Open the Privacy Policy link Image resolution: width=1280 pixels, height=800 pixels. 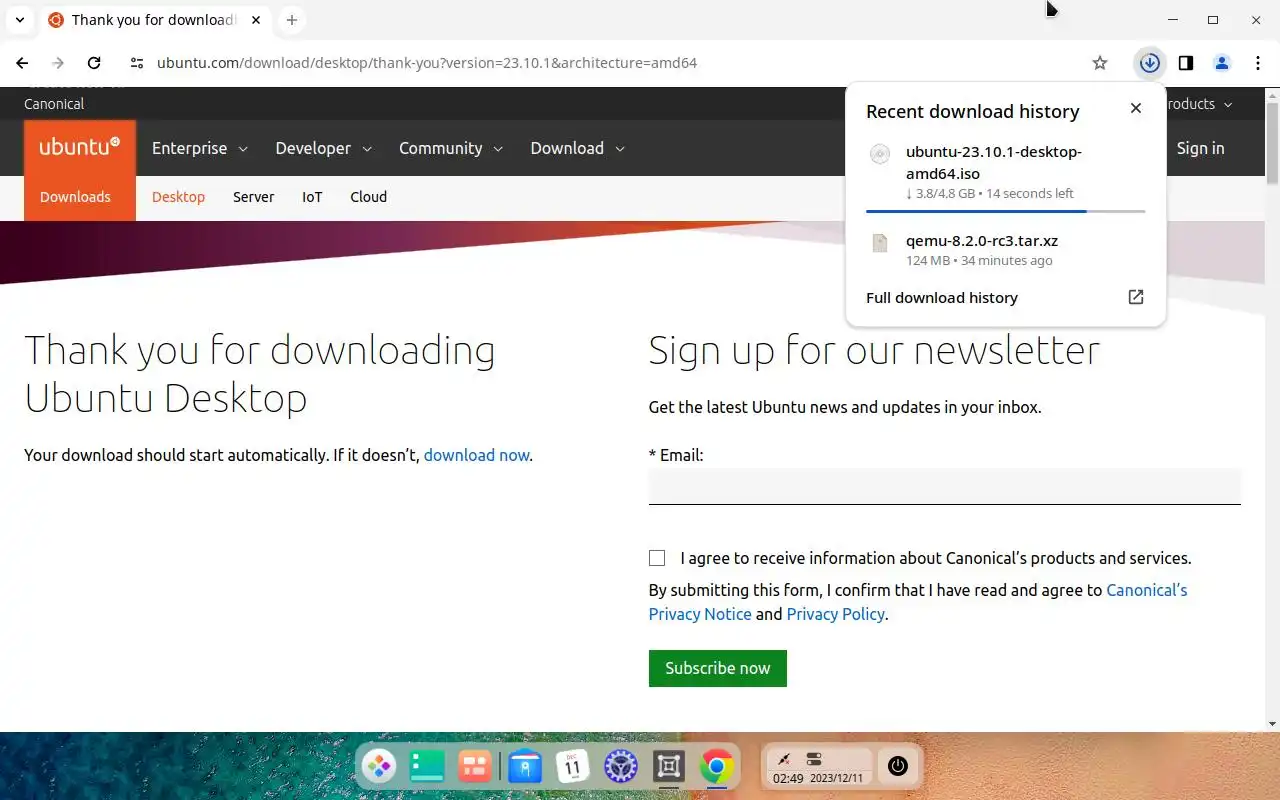pos(836,614)
